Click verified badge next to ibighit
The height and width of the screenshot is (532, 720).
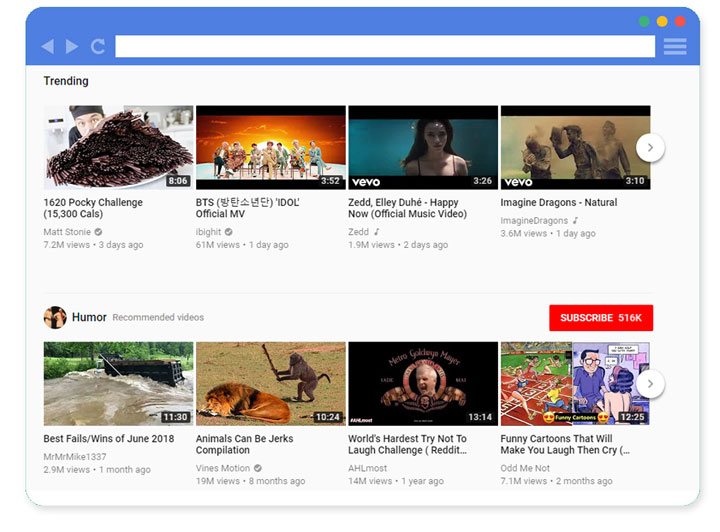229,232
